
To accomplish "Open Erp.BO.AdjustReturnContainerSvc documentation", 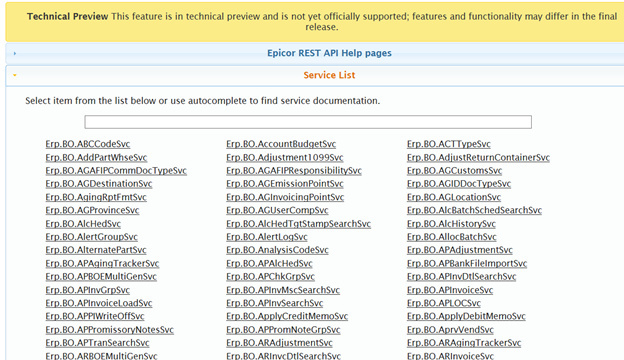I will pos(478,158).
